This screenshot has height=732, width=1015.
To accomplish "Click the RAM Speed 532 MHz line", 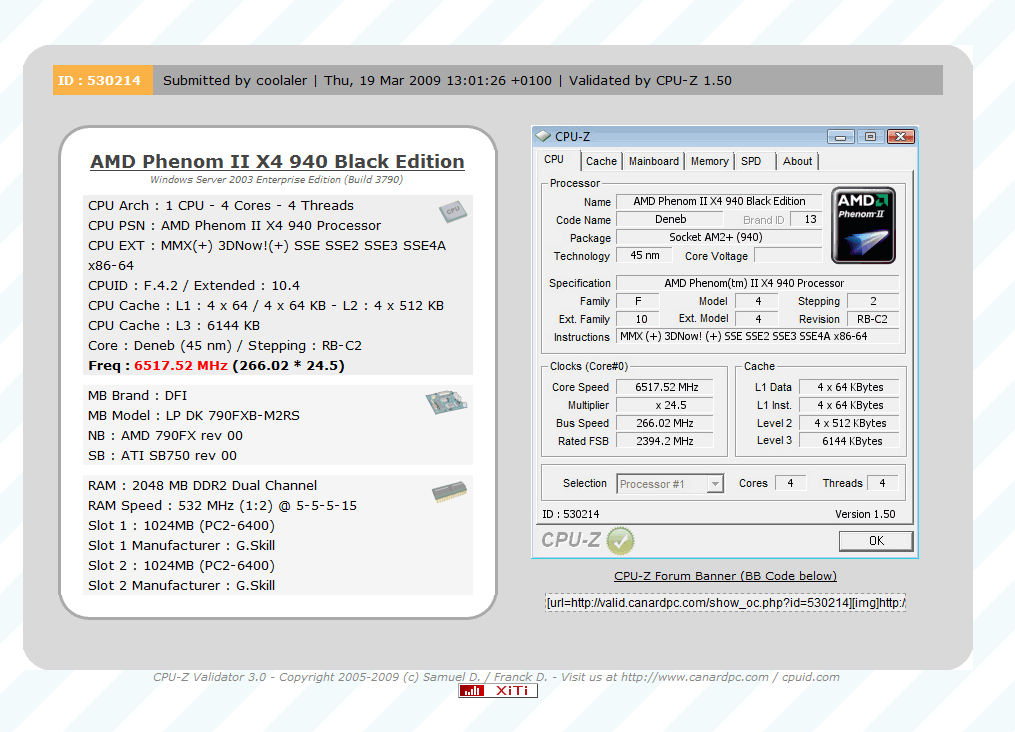I will [x=222, y=505].
